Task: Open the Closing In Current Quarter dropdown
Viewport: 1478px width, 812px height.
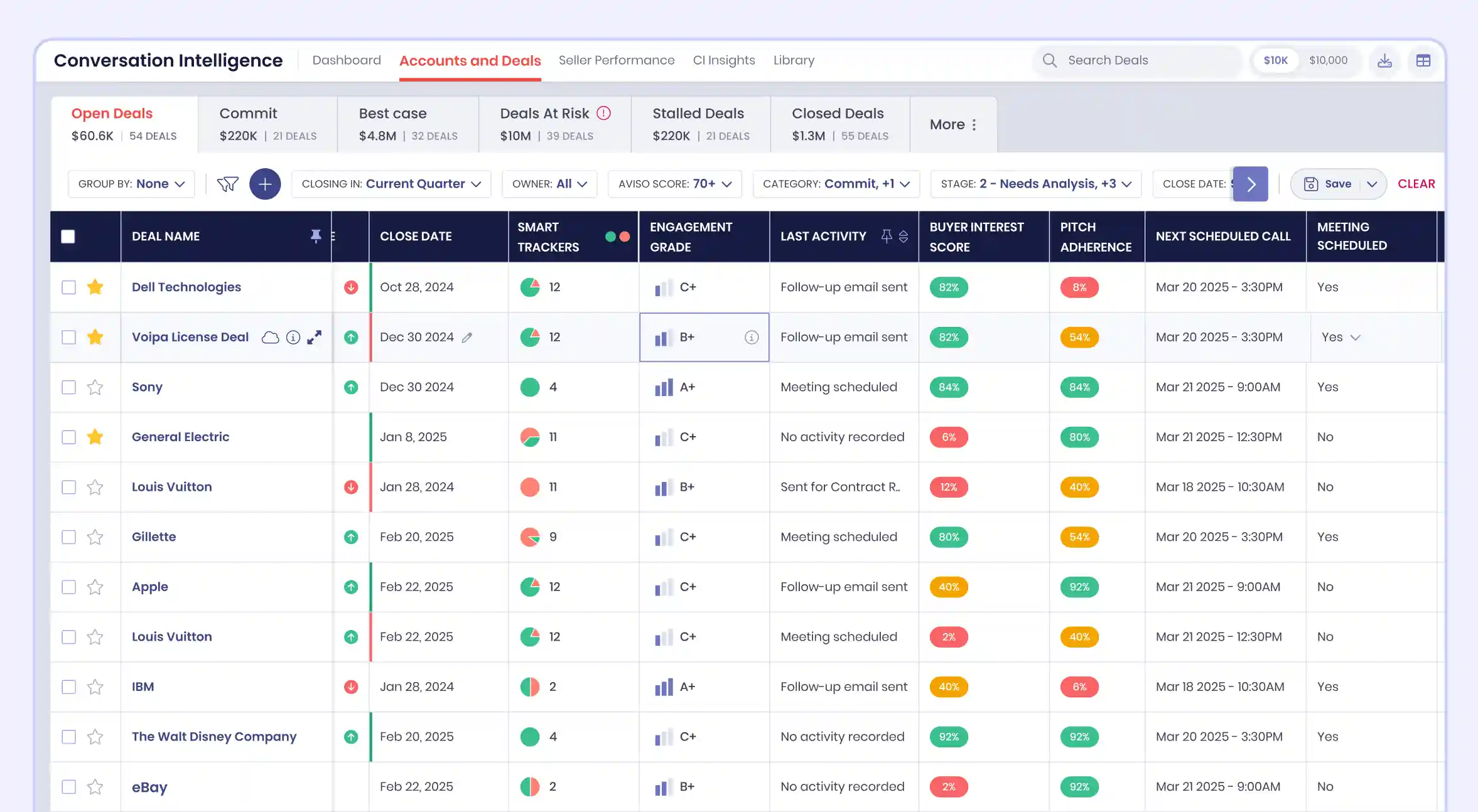Action: [391, 184]
